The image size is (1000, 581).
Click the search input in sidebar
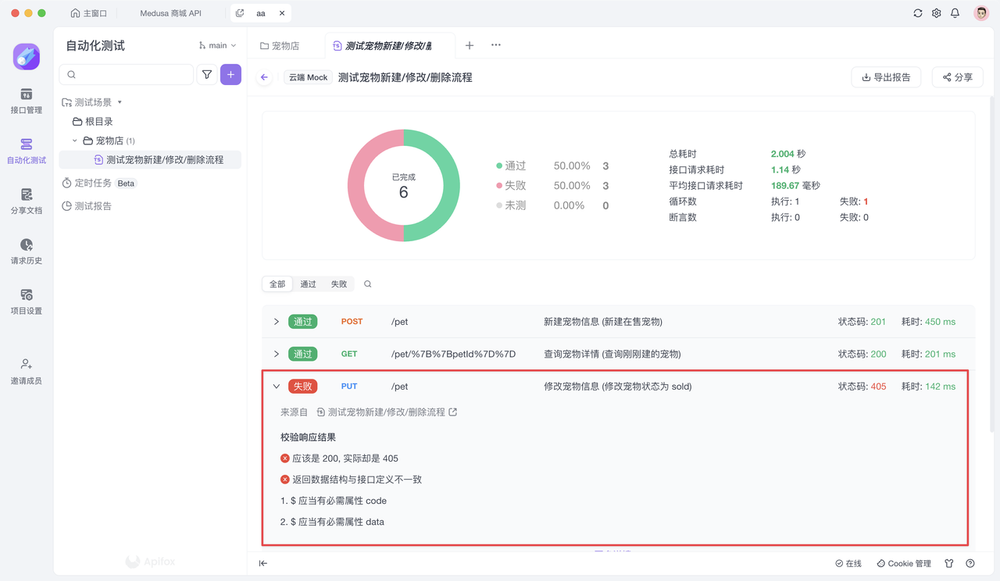coord(128,75)
